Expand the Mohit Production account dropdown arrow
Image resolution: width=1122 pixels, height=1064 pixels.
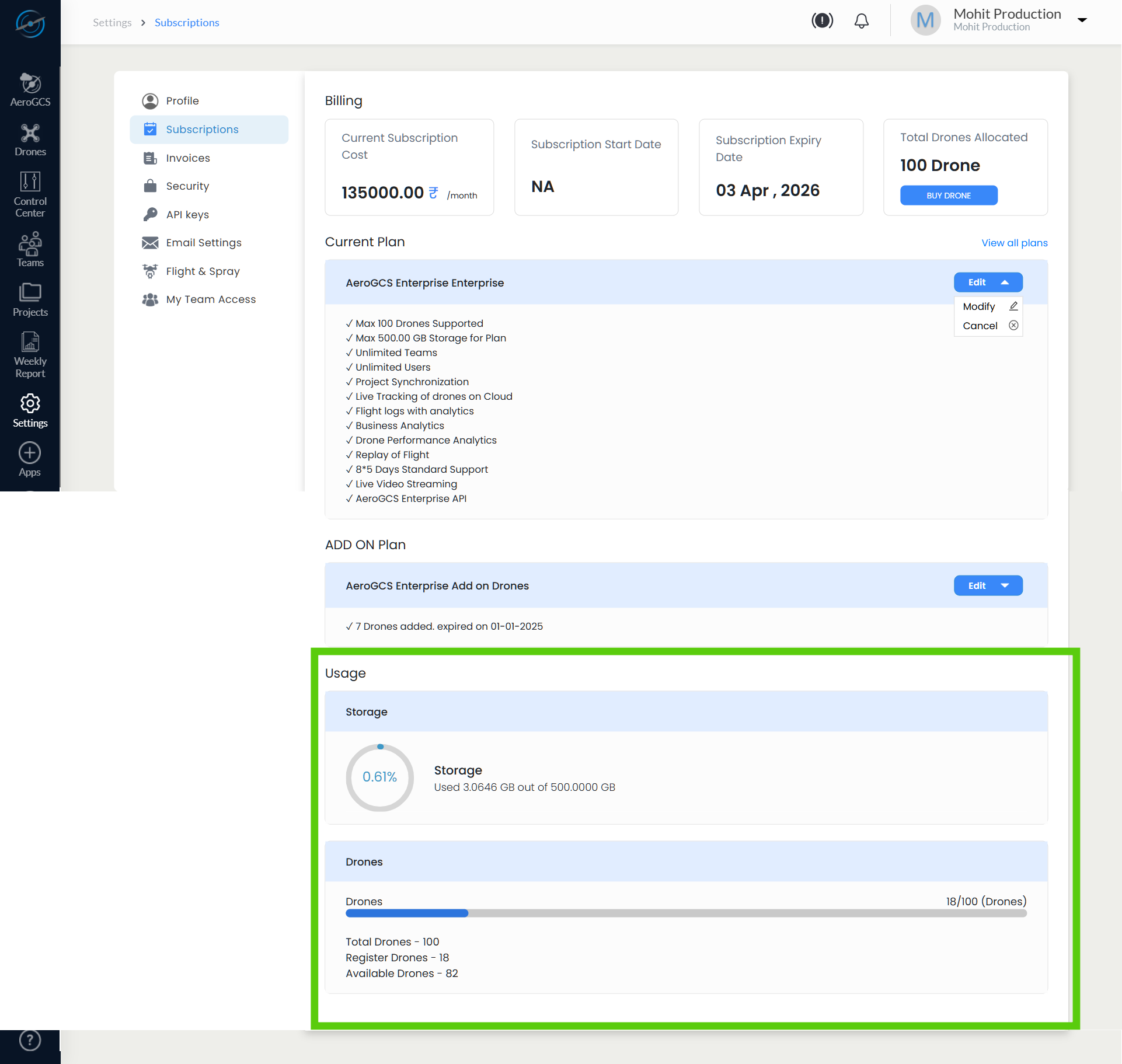coord(1082,20)
